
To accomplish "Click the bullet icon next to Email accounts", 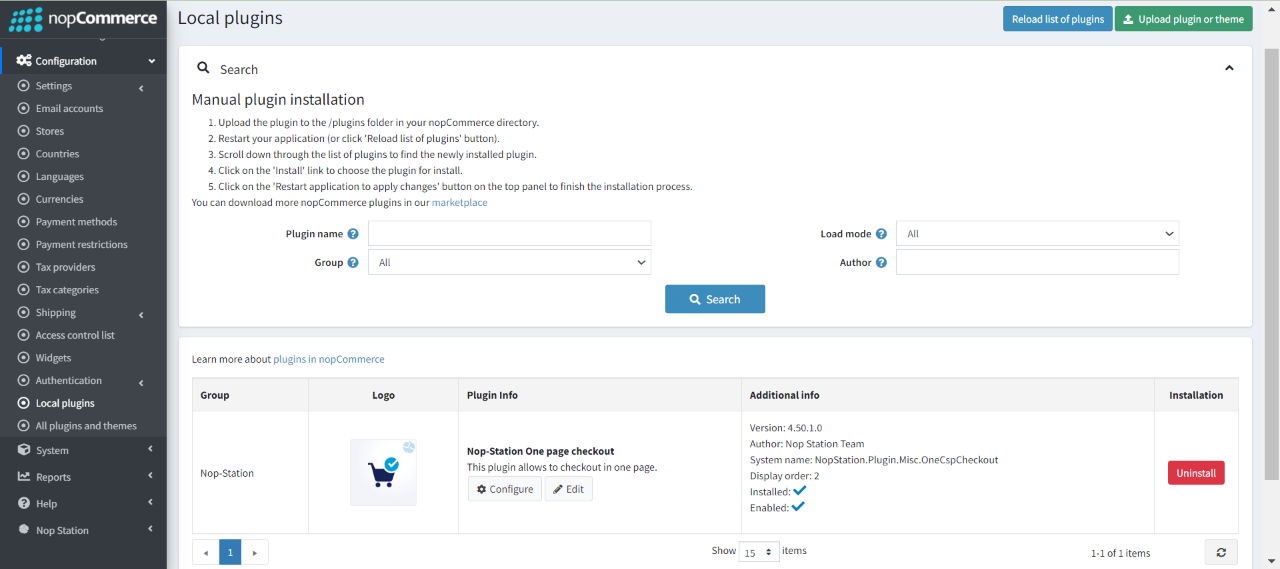I will (24, 108).
